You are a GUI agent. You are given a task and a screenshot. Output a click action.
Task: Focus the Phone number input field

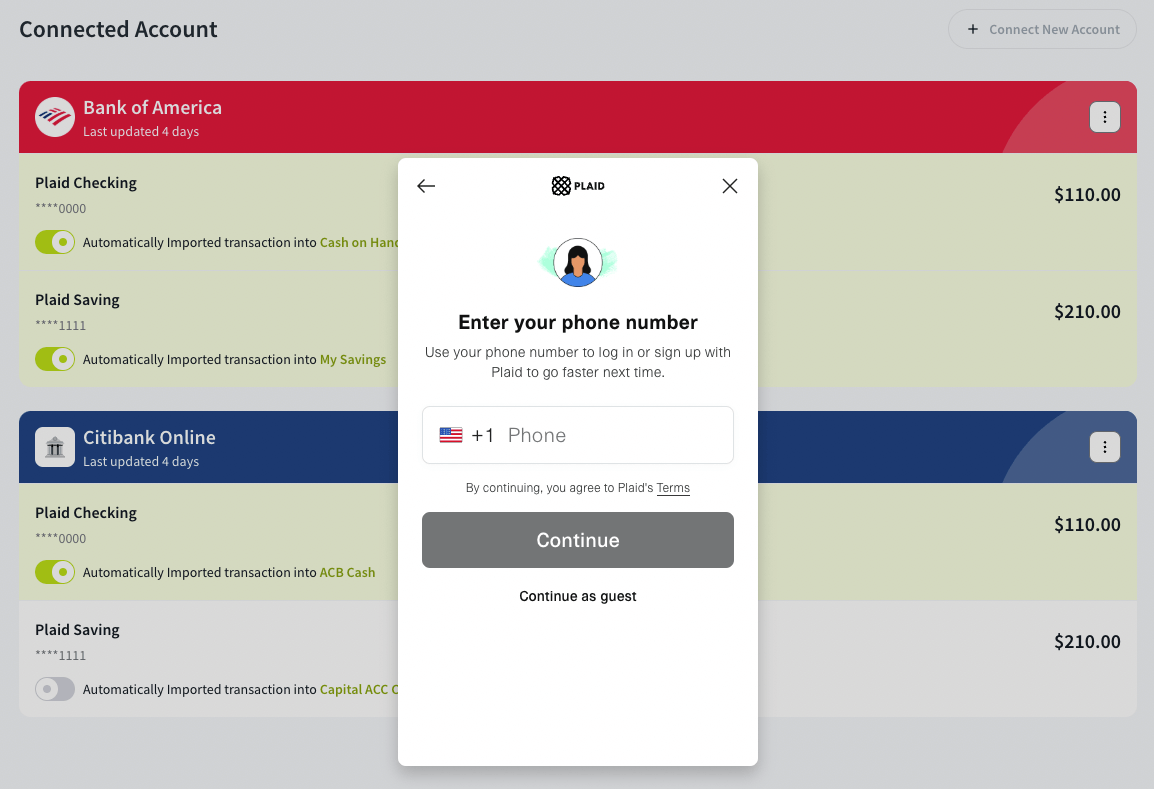pyautogui.click(x=578, y=435)
